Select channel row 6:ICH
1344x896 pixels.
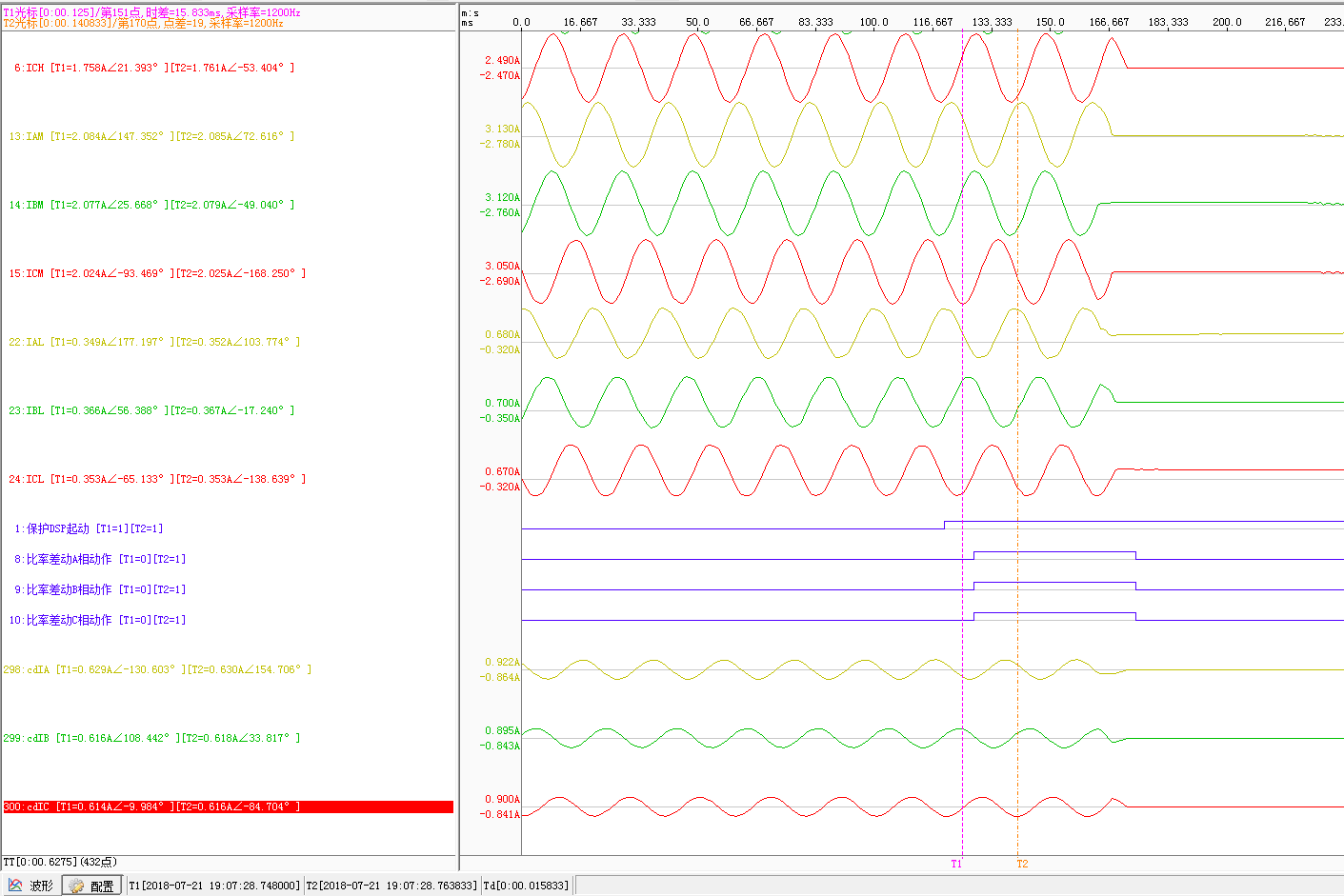pyautogui.click(x=154, y=69)
